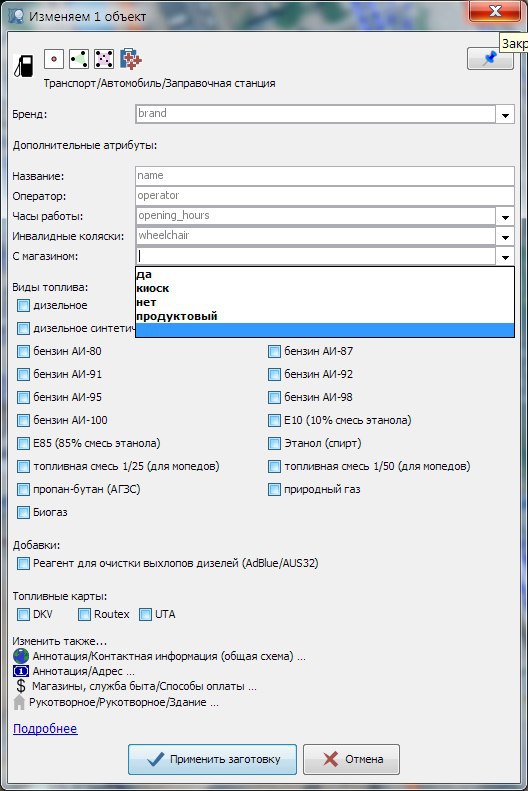Click the dollar sign icon beside Способы оплаты
Image resolution: width=528 pixels, height=791 pixels.
(x=21, y=686)
